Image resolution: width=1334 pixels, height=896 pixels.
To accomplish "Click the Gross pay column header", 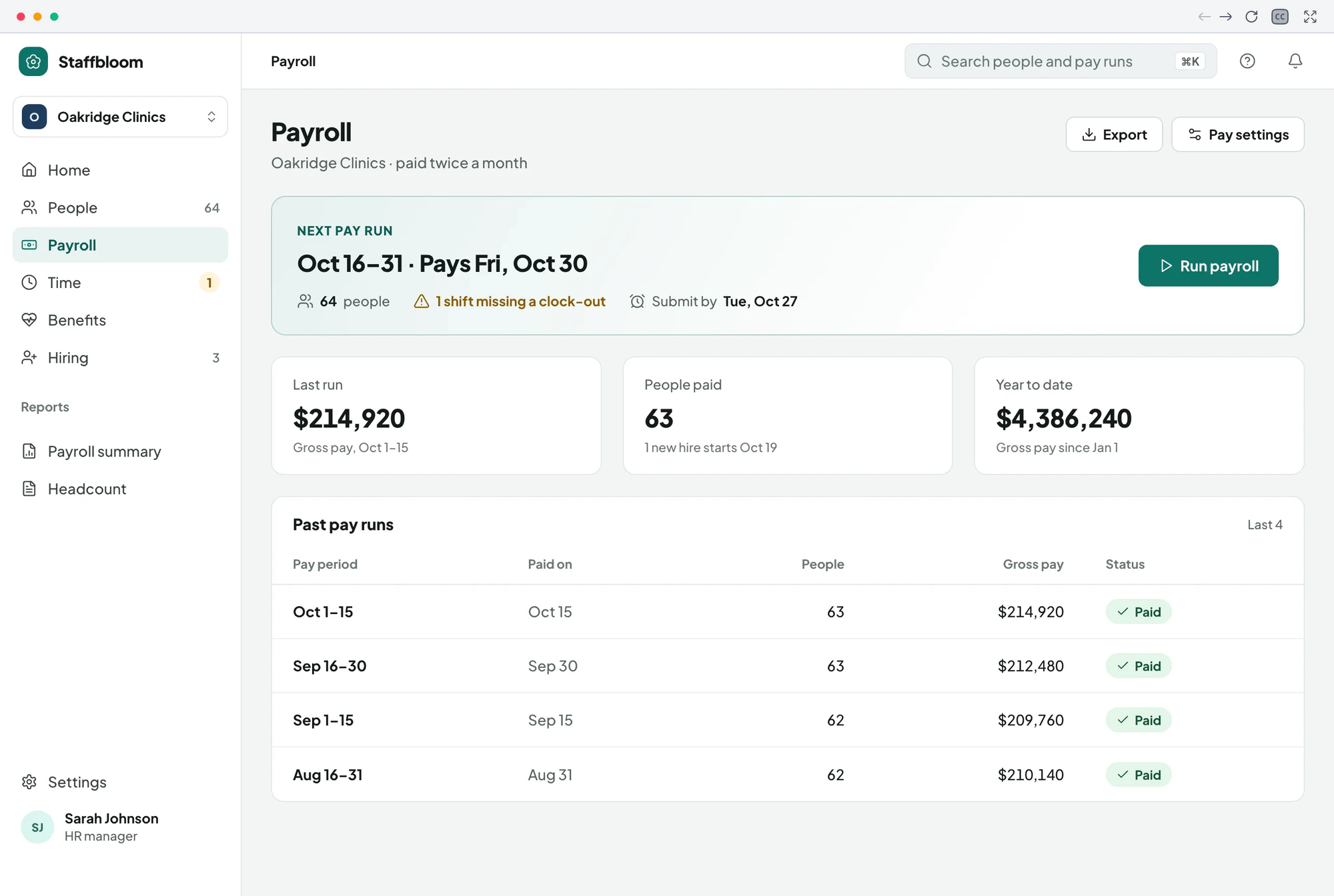I will click(1033, 564).
